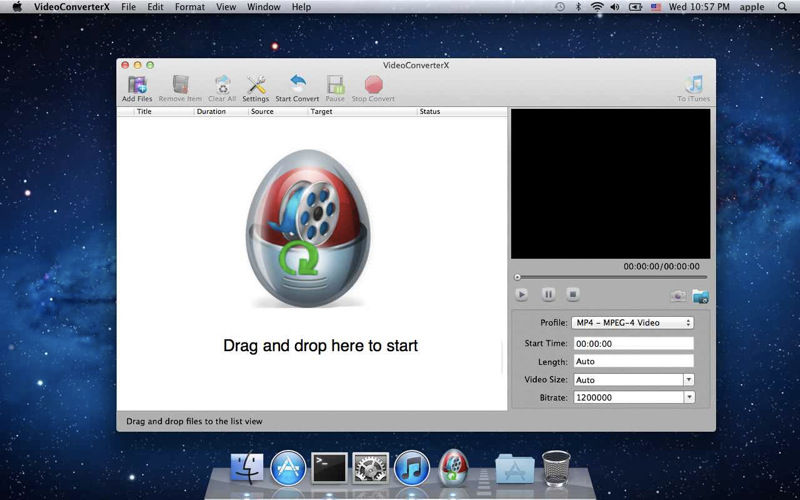The width and height of the screenshot is (800, 500).
Task: Move the preview seek slider handle
Action: click(517, 278)
